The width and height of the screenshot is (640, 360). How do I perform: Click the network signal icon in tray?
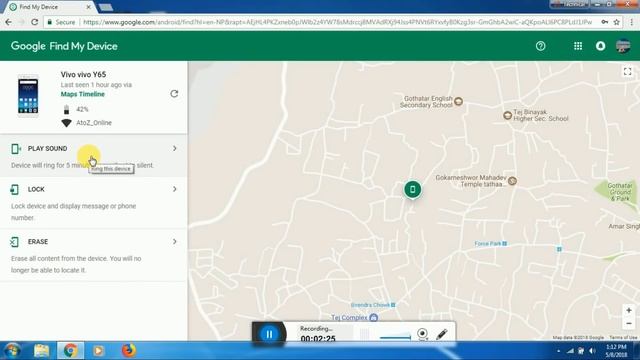click(570, 351)
